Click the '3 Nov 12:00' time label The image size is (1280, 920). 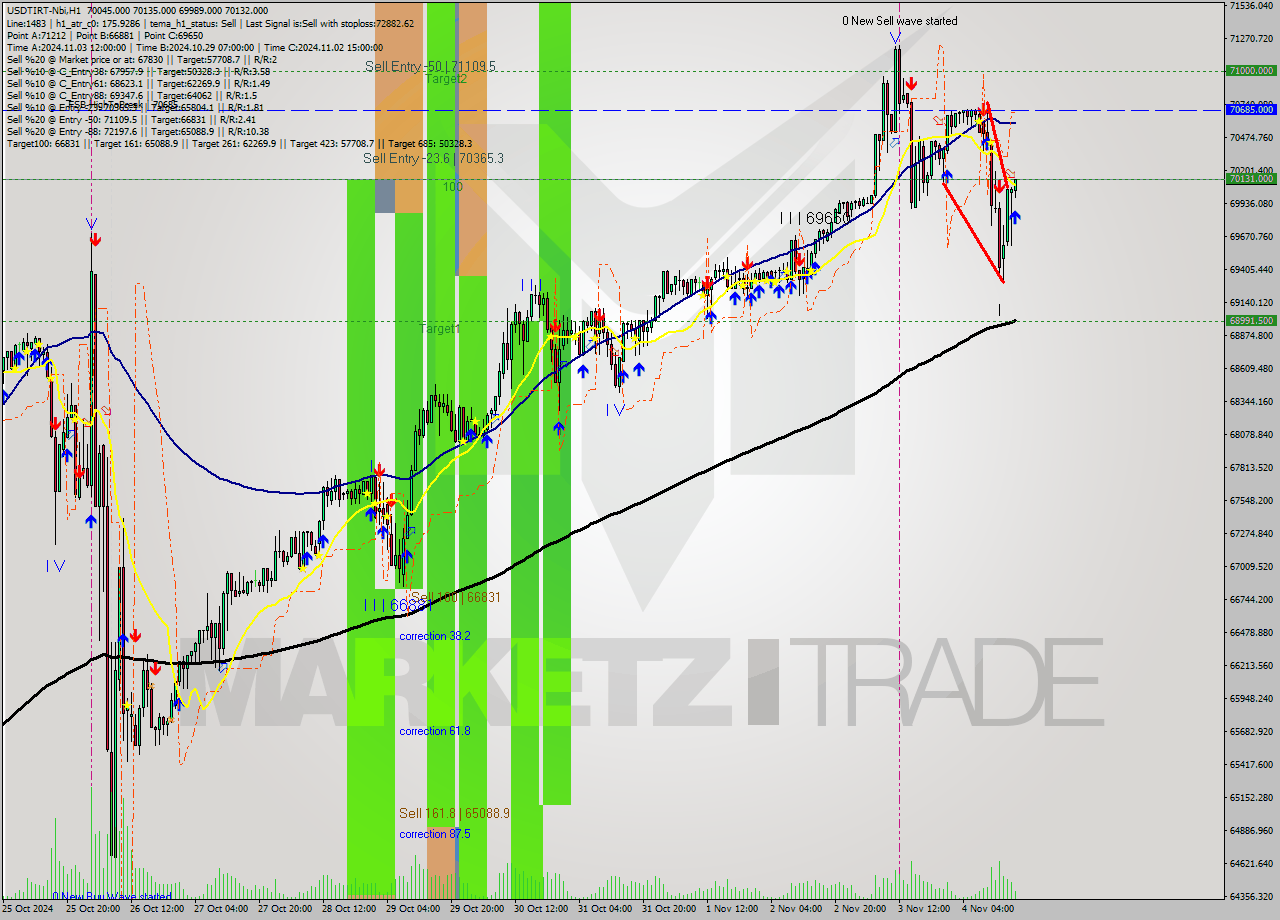(x=924, y=909)
